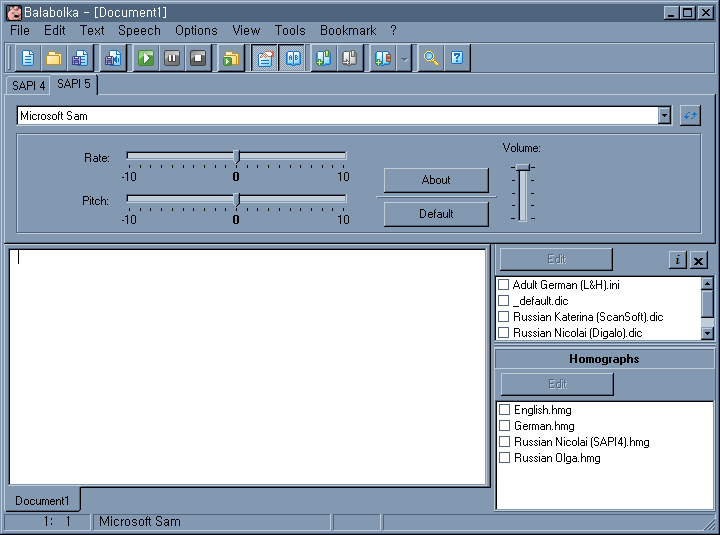This screenshot has width=720, height=535.
Task: Open the Text menu
Action: click(x=92, y=30)
